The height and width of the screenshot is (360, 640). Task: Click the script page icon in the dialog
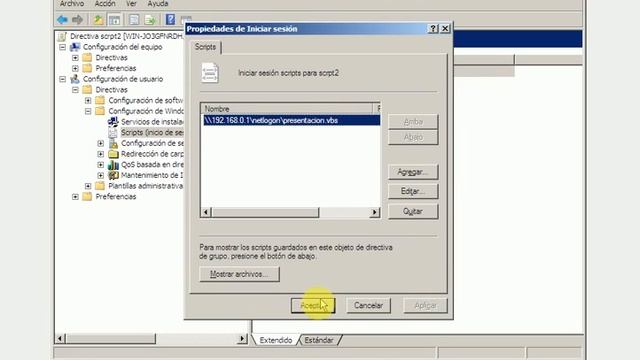click(x=210, y=73)
